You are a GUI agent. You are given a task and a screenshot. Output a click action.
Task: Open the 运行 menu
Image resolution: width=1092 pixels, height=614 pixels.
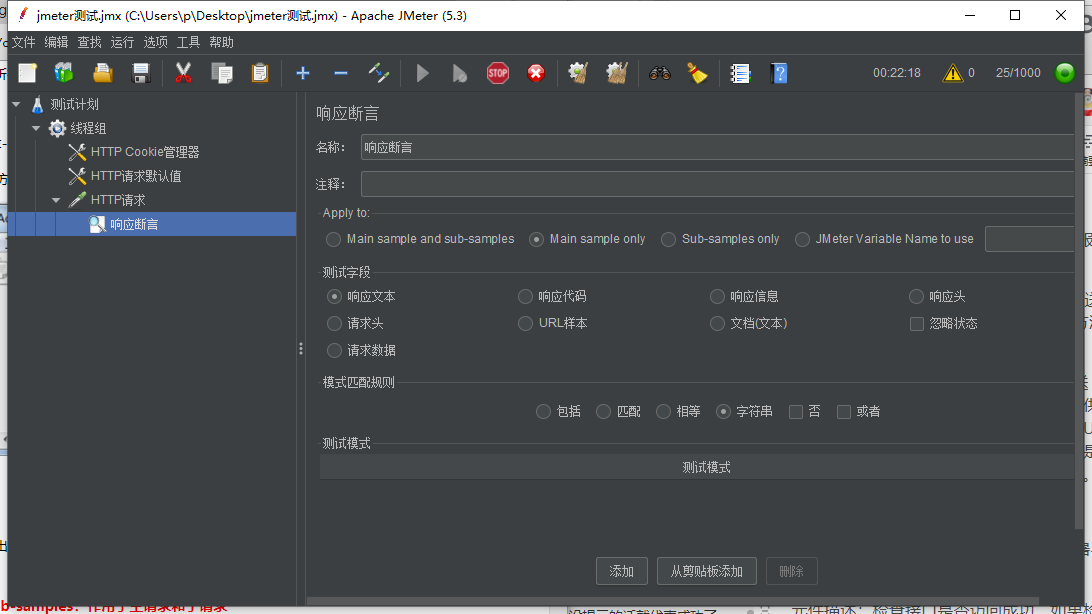coord(122,42)
